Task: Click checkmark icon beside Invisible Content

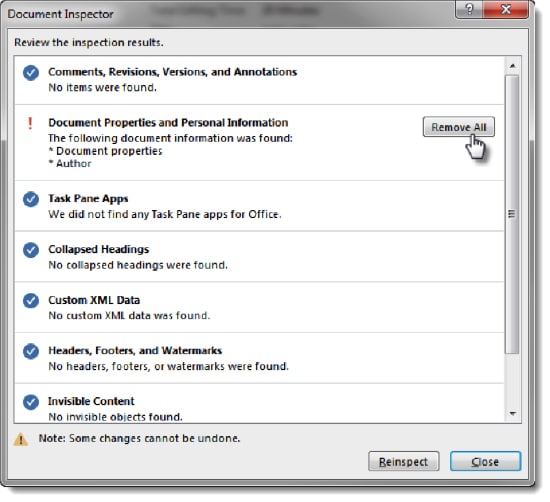Action: (31, 402)
